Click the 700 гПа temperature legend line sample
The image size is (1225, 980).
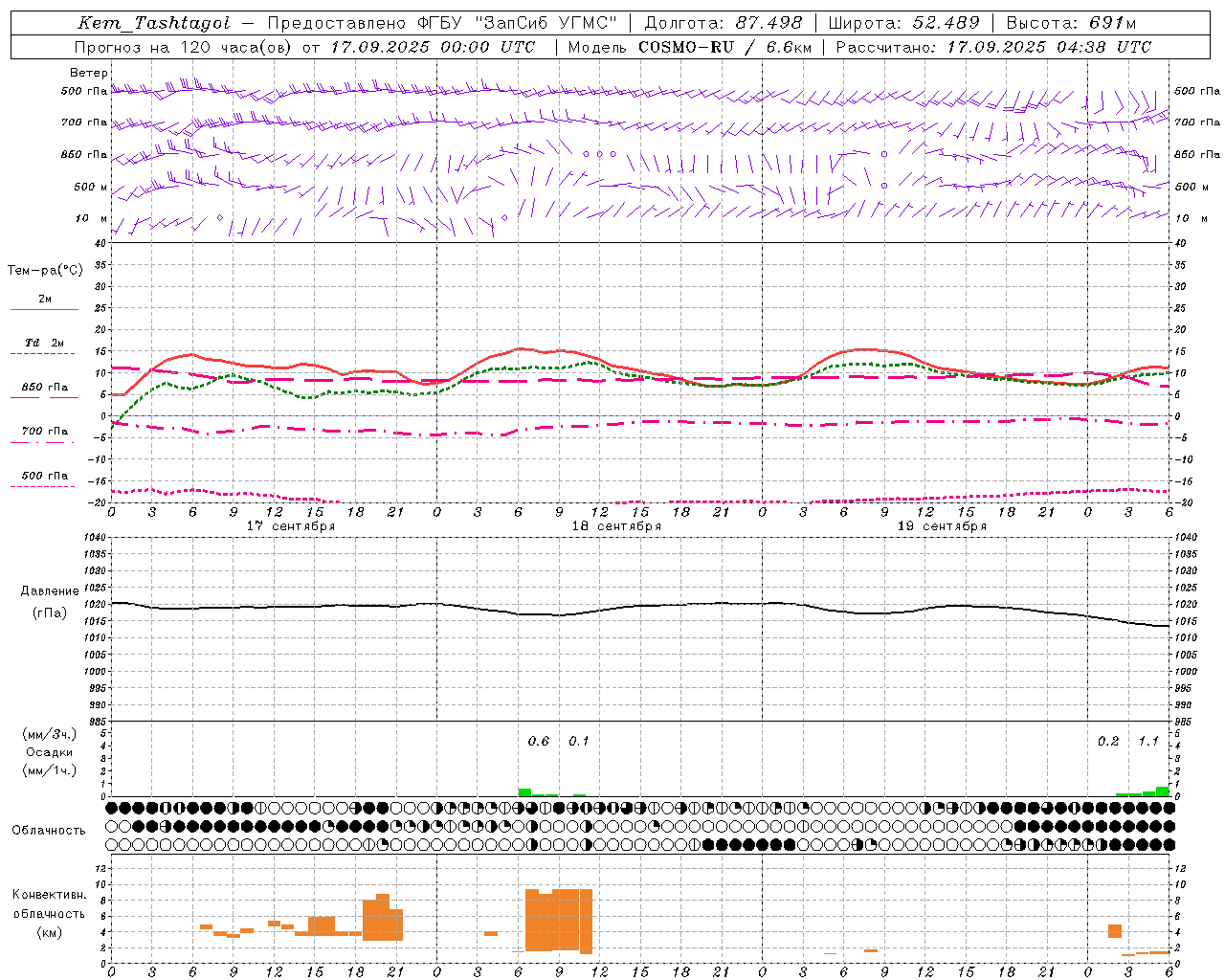(x=43, y=442)
